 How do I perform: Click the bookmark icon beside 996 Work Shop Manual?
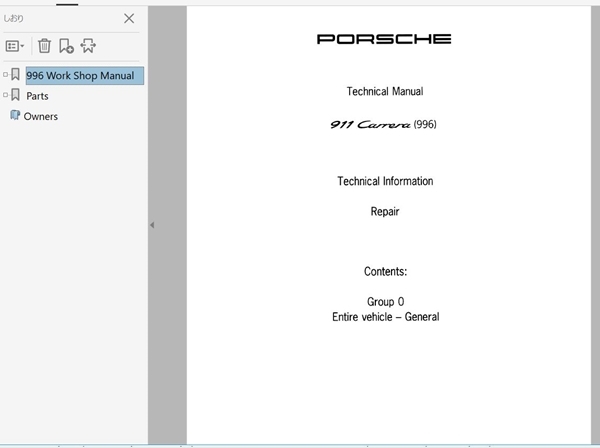[15, 75]
